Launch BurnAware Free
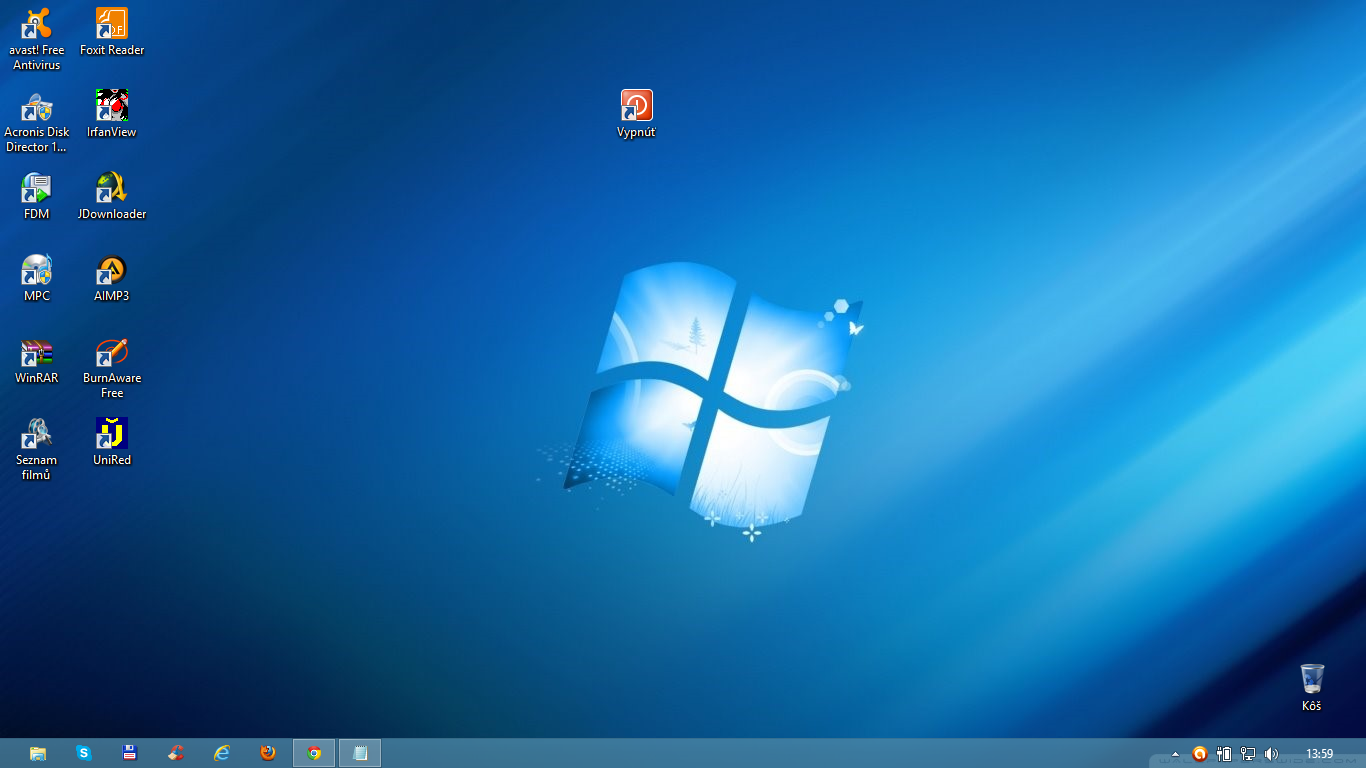 (111, 352)
